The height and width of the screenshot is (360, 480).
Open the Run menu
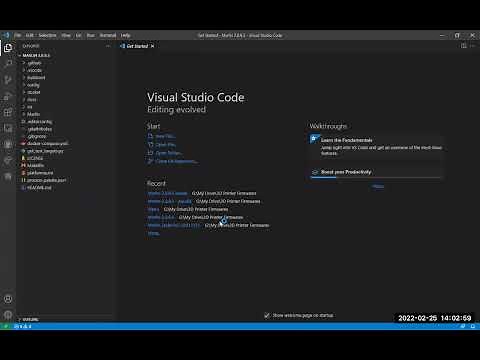pyautogui.click(x=91, y=35)
